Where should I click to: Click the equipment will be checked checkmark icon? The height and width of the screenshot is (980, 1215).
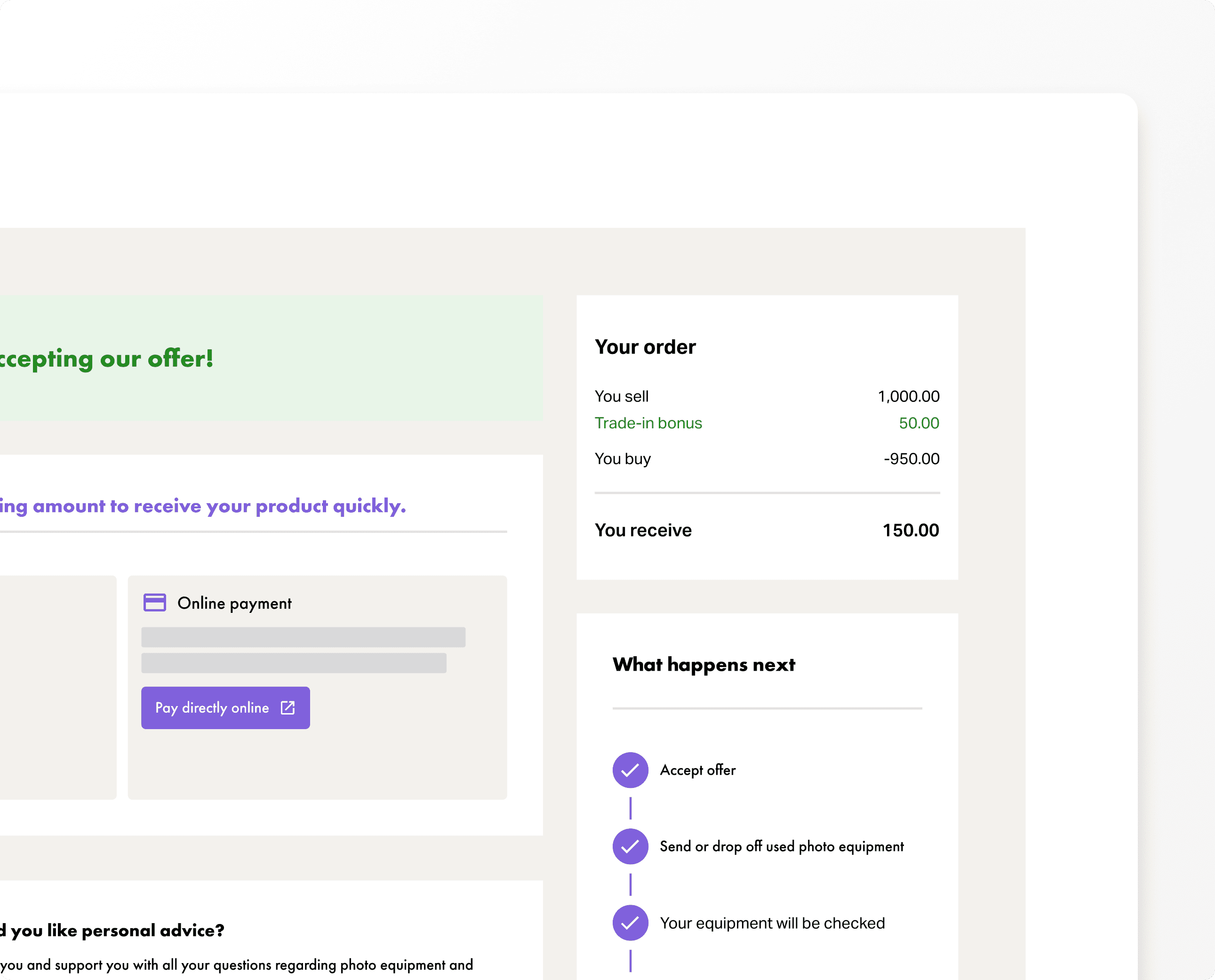pyautogui.click(x=630, y=923)
